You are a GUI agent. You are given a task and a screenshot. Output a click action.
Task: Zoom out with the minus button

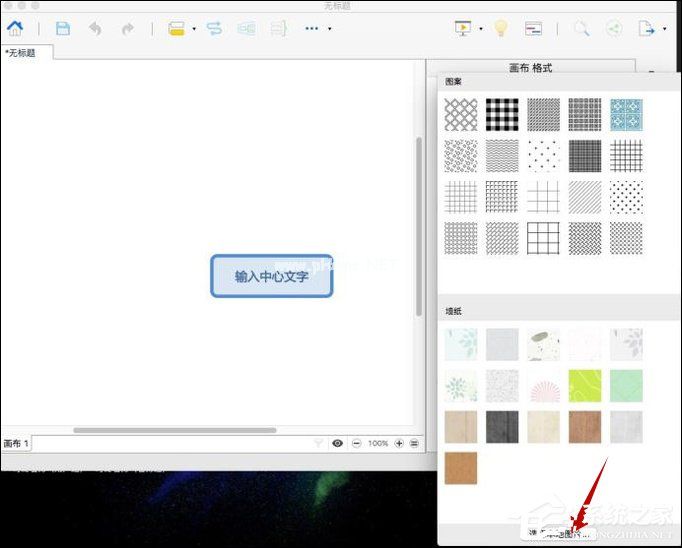click(x=356, y=443)
